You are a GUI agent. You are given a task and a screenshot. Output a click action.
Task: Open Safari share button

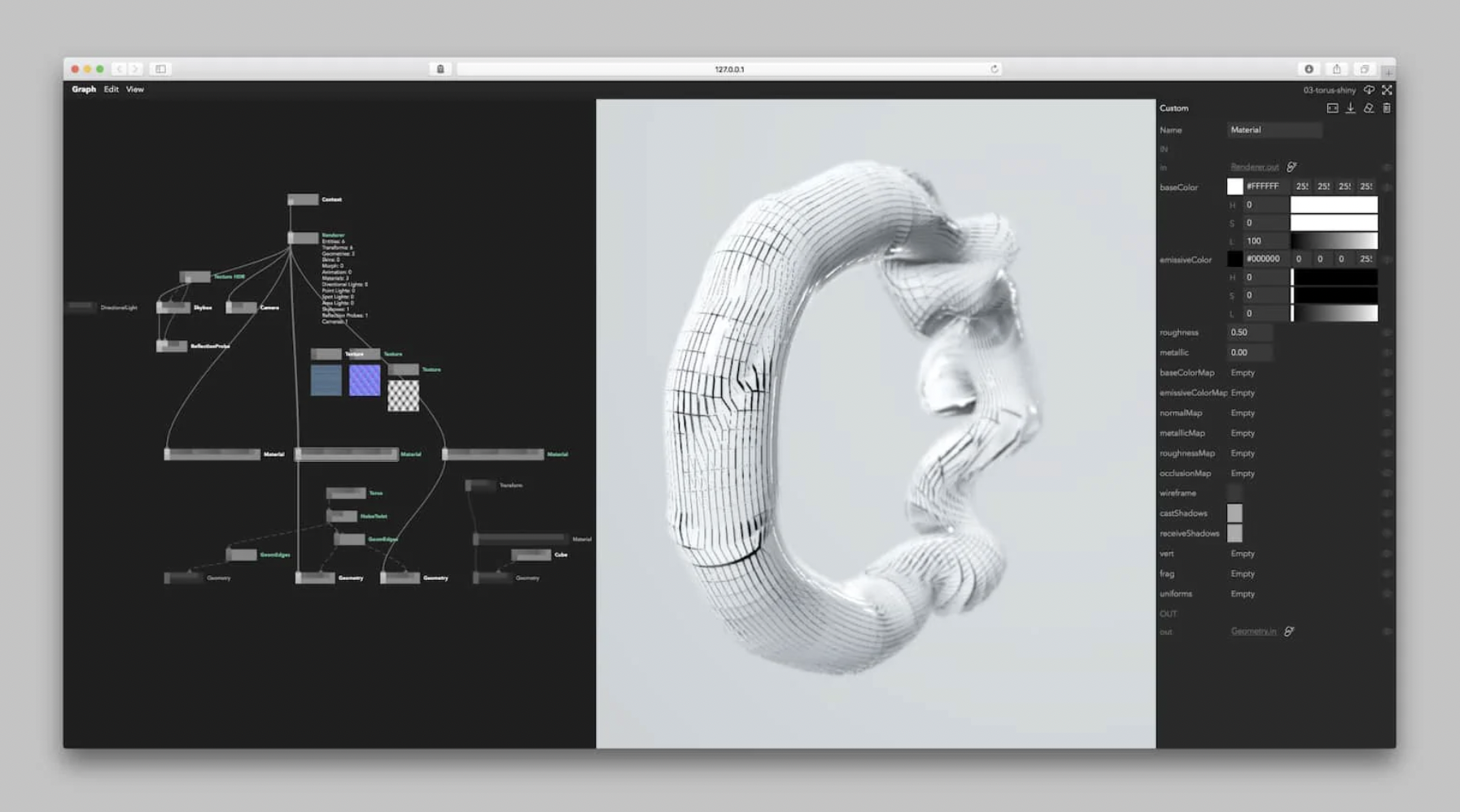tap(1336, 69)
